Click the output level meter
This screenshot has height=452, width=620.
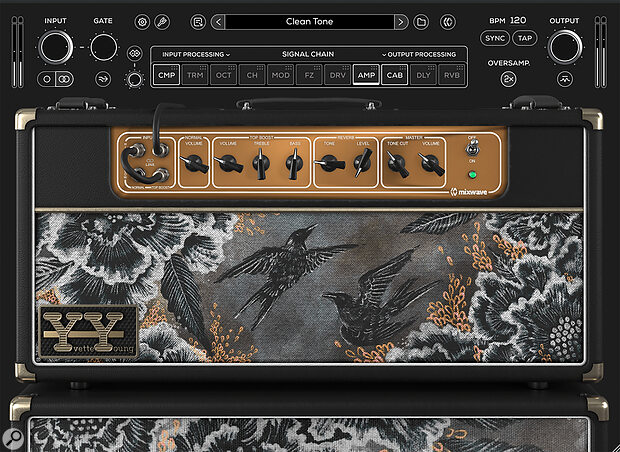coord(601,52)
